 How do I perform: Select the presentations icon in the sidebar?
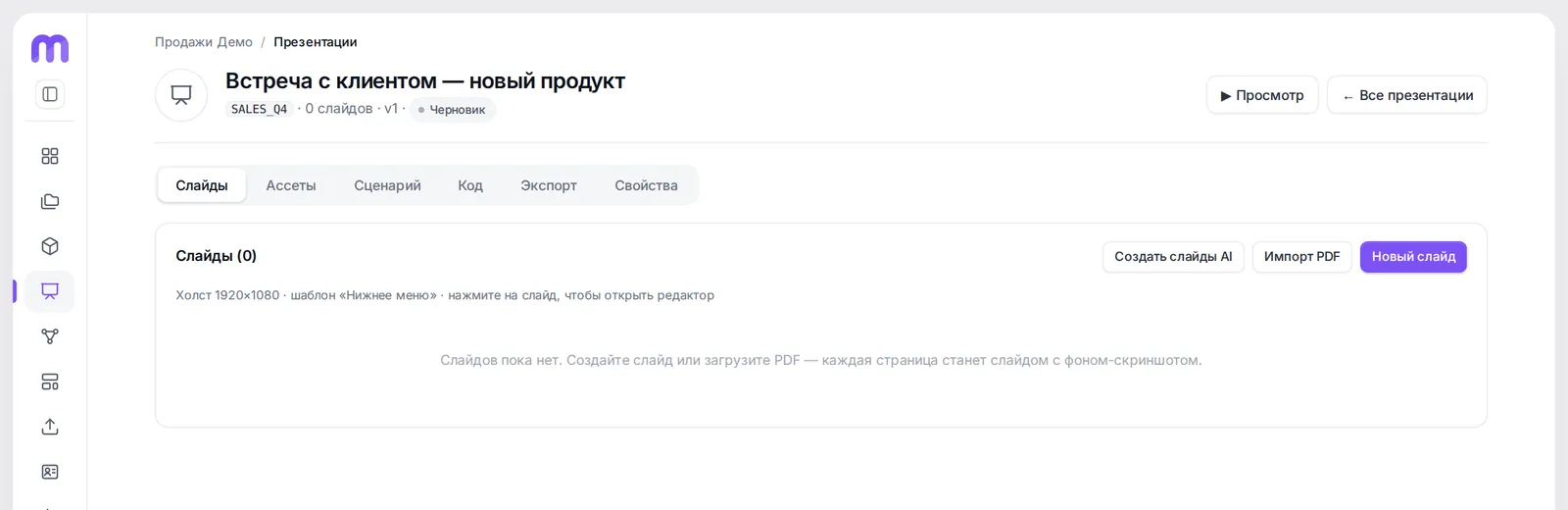50,291
